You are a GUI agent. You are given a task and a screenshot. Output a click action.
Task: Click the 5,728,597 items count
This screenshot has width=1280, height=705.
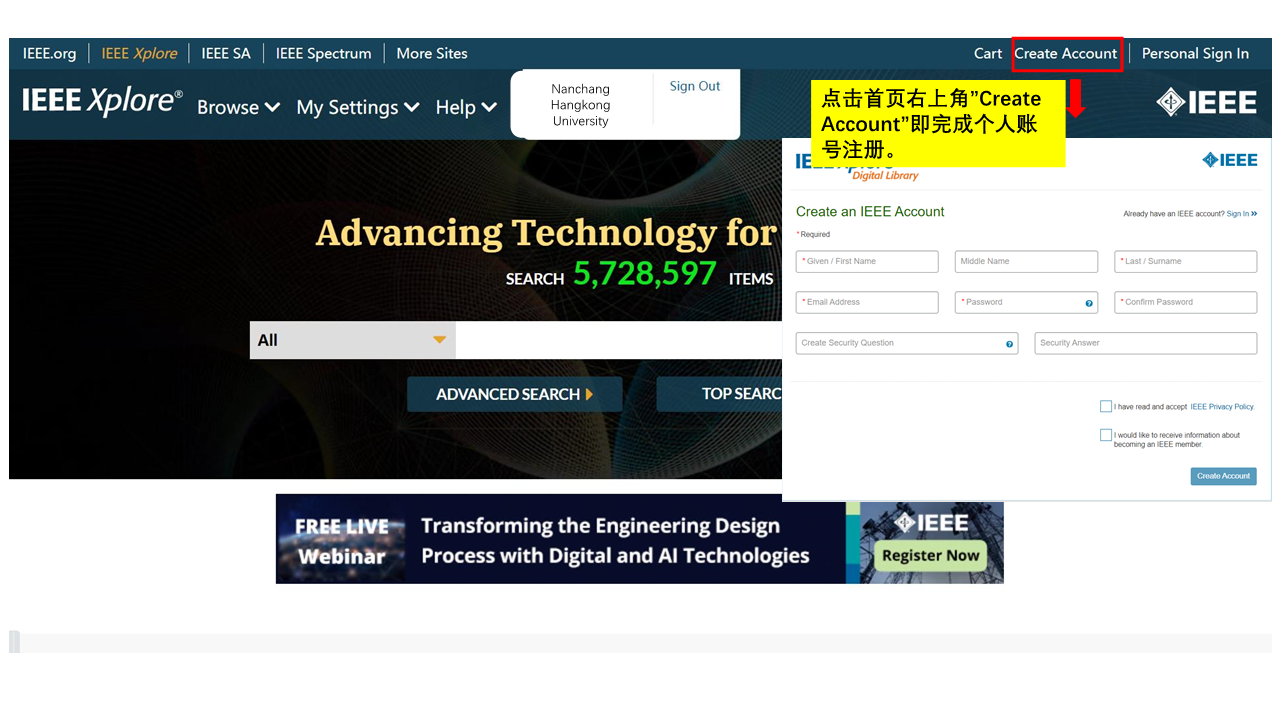pyautogui.click(x=645, y=273)
